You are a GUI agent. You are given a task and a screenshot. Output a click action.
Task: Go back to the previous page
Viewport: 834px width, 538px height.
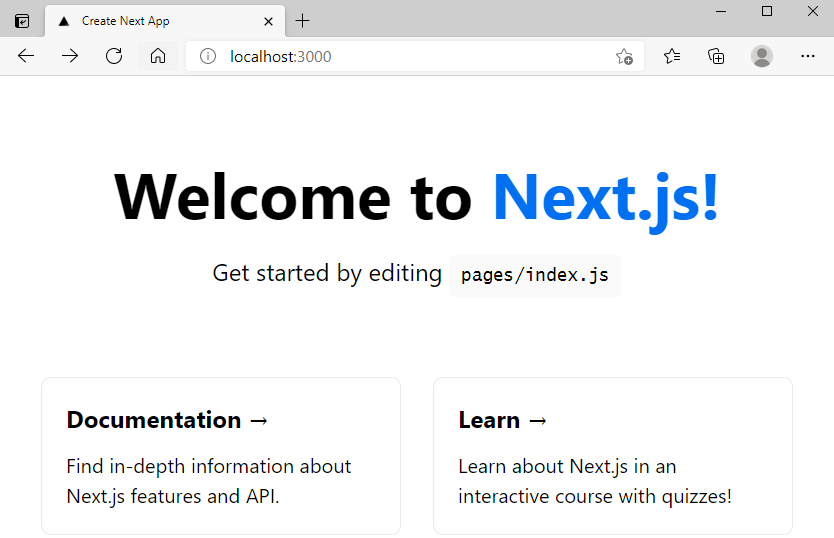[26, 56]
